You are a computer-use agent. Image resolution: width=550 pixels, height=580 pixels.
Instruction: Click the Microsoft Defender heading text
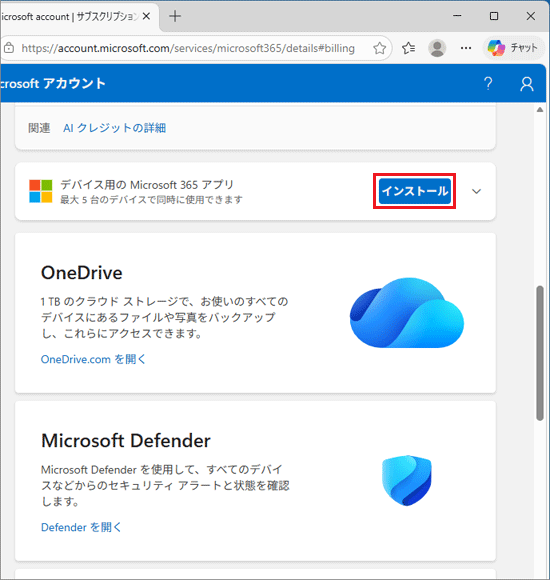tap(126, 441)
